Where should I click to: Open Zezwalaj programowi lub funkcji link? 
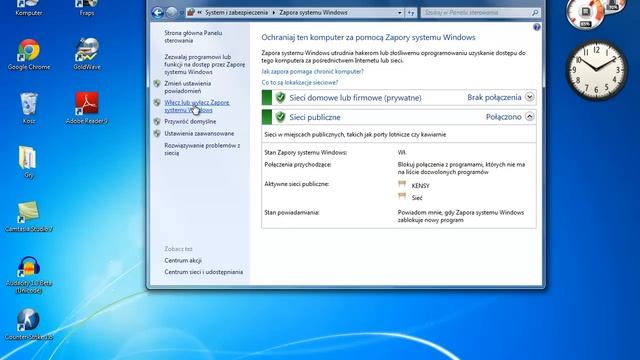(x=204, y=64)
